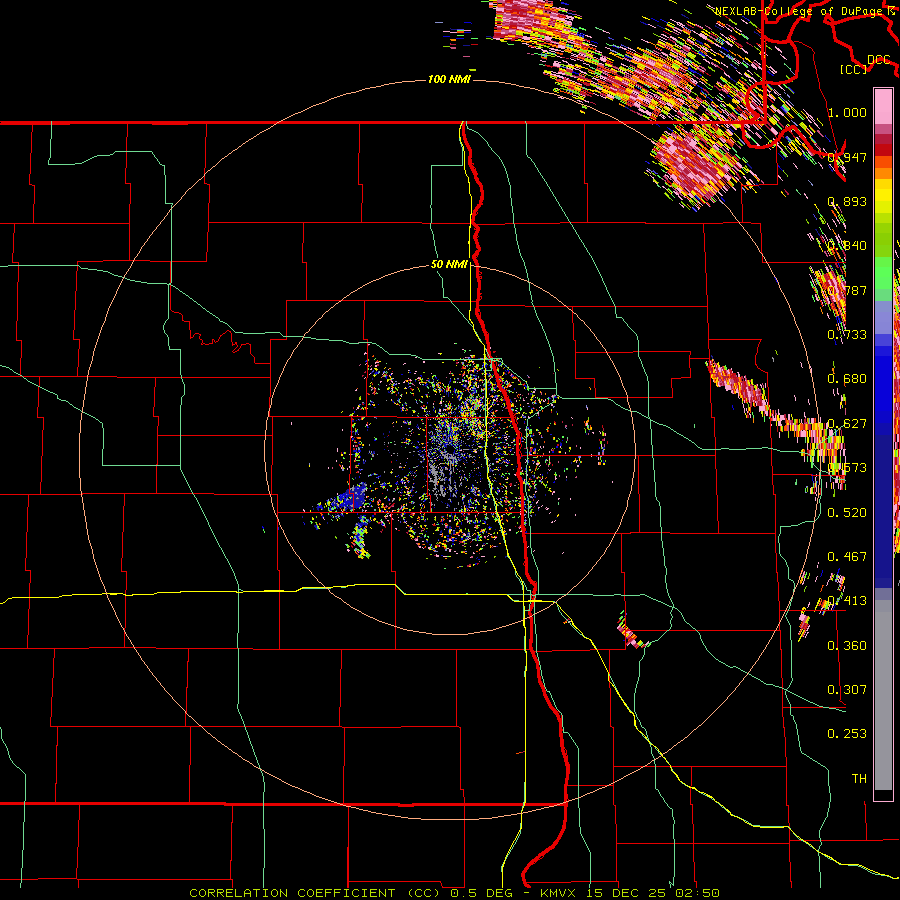Screen dimensions: 900x900
Task: Click the "NEXLAB-College of DuPage" header text
Action: (x=801, y=11)
